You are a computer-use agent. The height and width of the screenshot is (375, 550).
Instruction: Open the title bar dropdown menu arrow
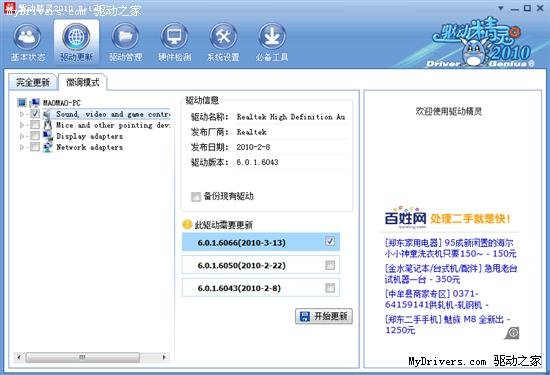point(501,8)
